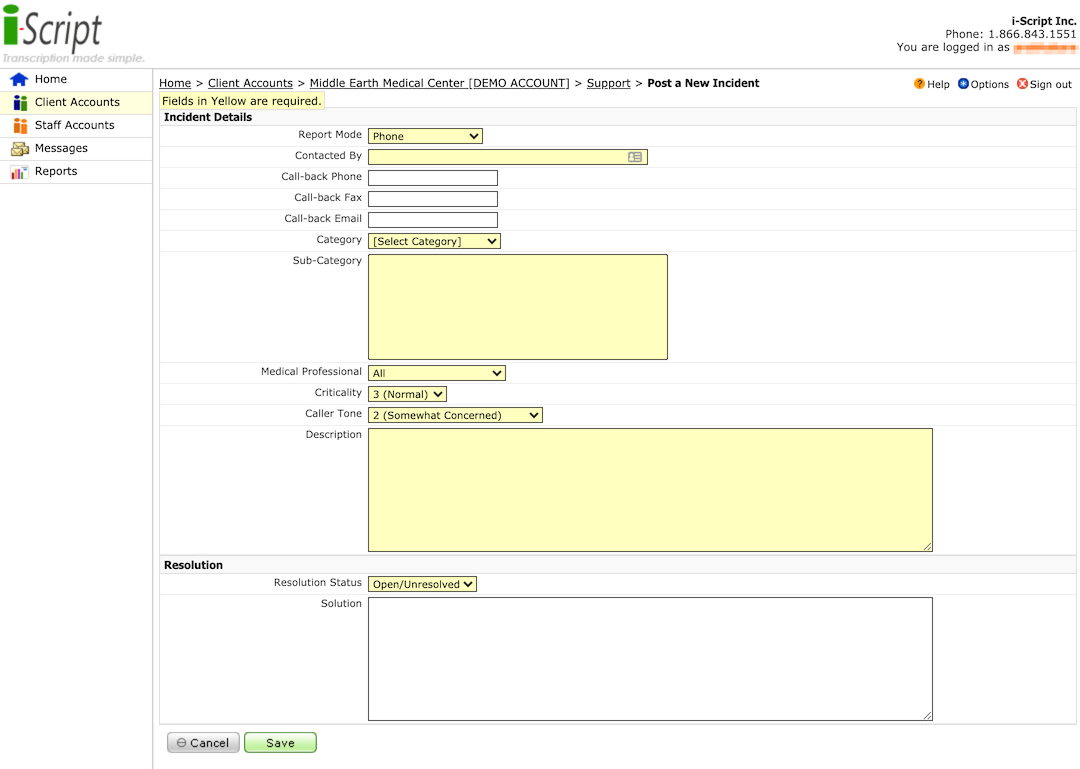Open Staff Accounts via its sidebar icon

coord(20,125)
